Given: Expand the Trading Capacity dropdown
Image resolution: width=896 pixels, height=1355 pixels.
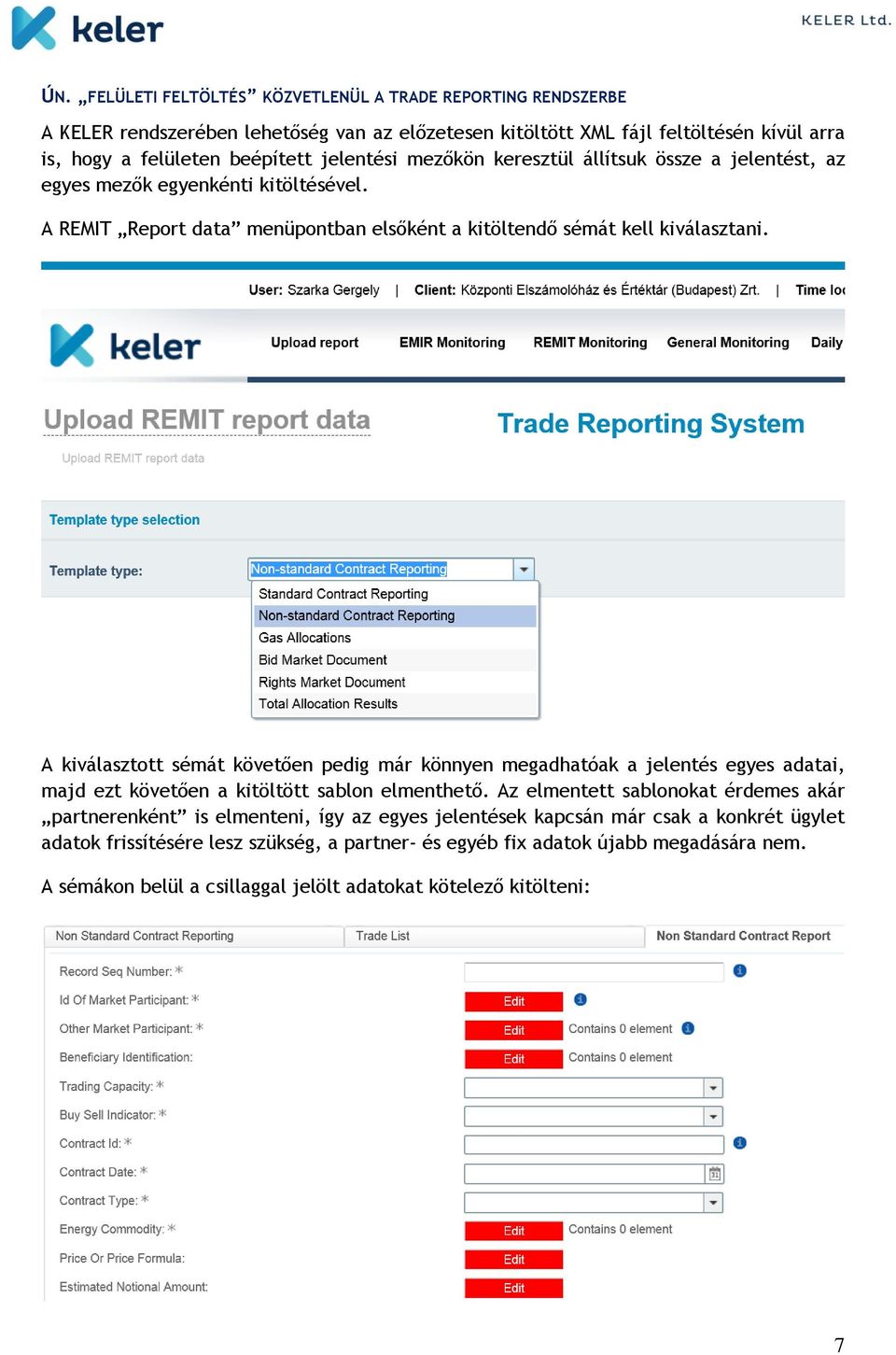Looking at the screenshot, I should (713, 1088).
